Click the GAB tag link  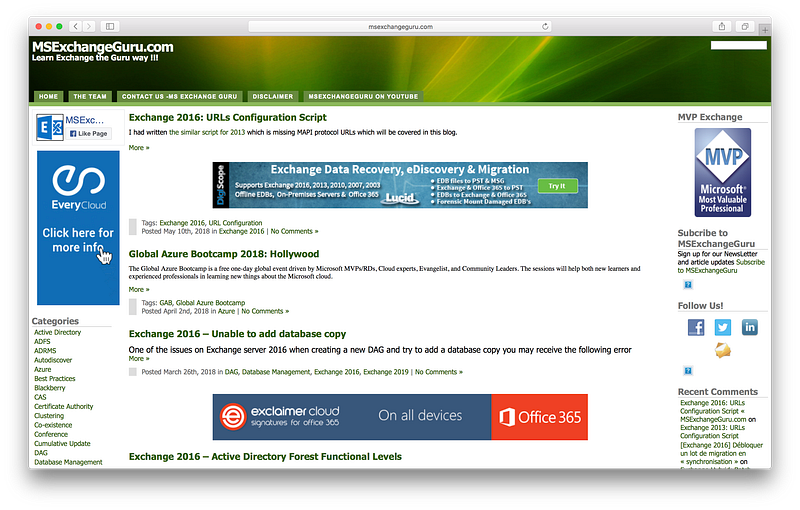pyautogui.click(x=166, y=303)
